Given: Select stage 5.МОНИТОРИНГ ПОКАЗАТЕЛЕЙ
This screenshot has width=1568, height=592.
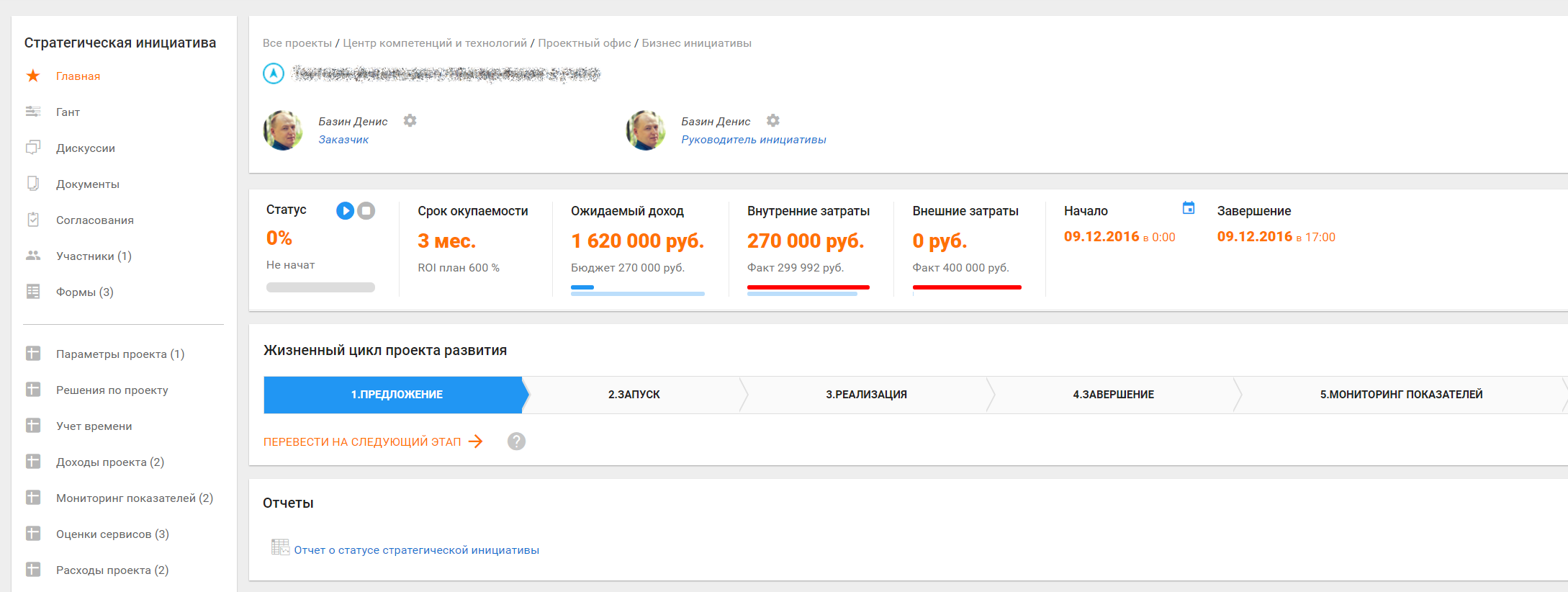Looking at the screenshot, I should 1401,395.
